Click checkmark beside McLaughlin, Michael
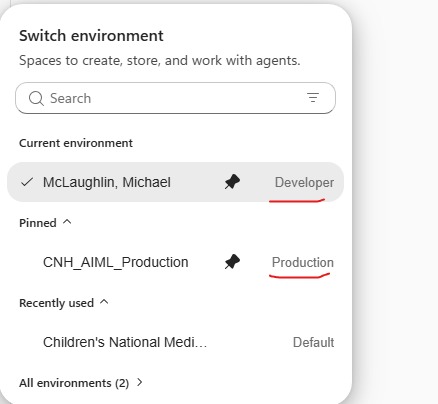The image size is (438, 404). pos(27,182)
